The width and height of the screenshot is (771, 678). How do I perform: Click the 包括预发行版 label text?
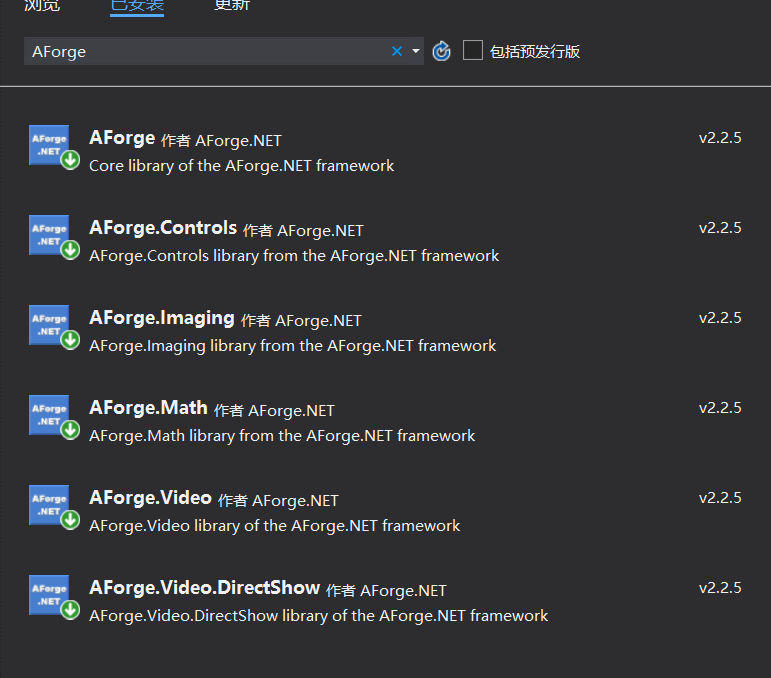point(535,51)
